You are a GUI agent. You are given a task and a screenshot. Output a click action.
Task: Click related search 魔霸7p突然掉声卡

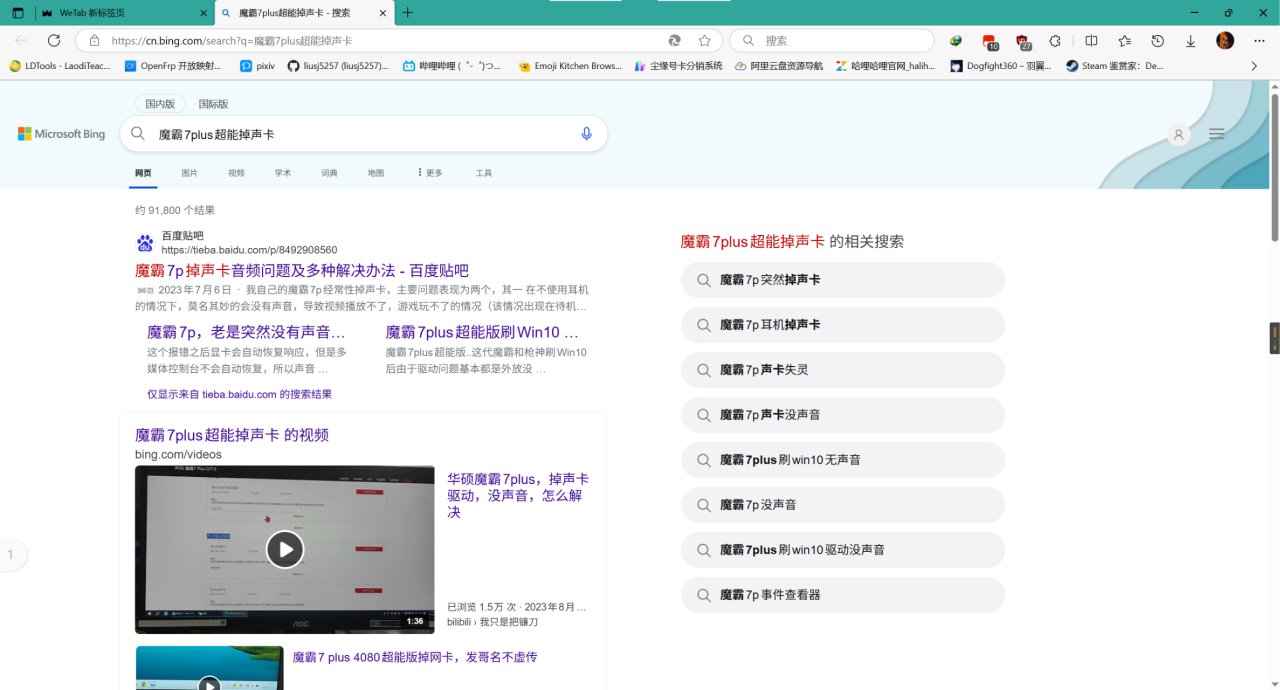point(843,280)
